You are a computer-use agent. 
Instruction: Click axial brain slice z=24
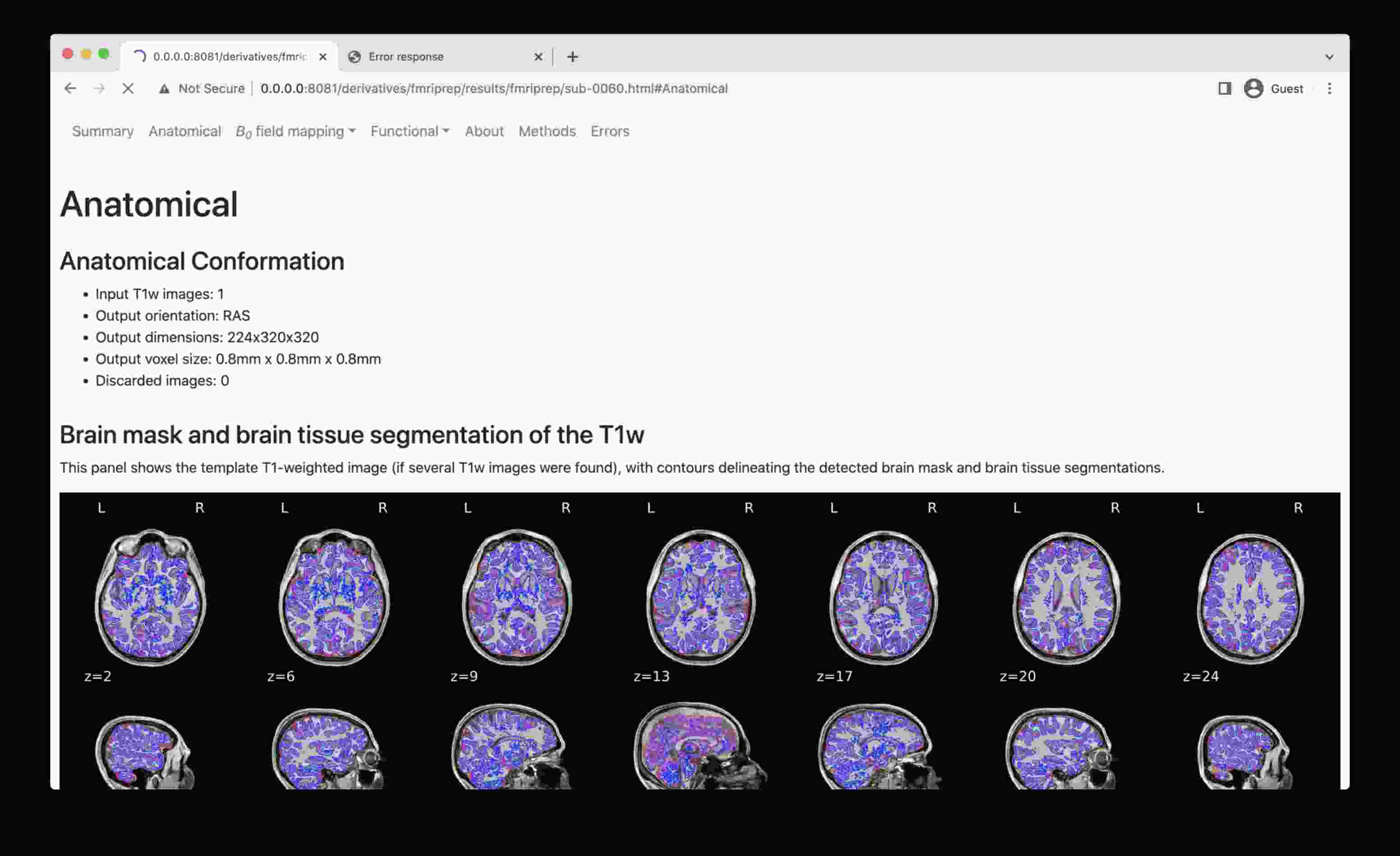pyautogui.click(x=1250, y=598)
